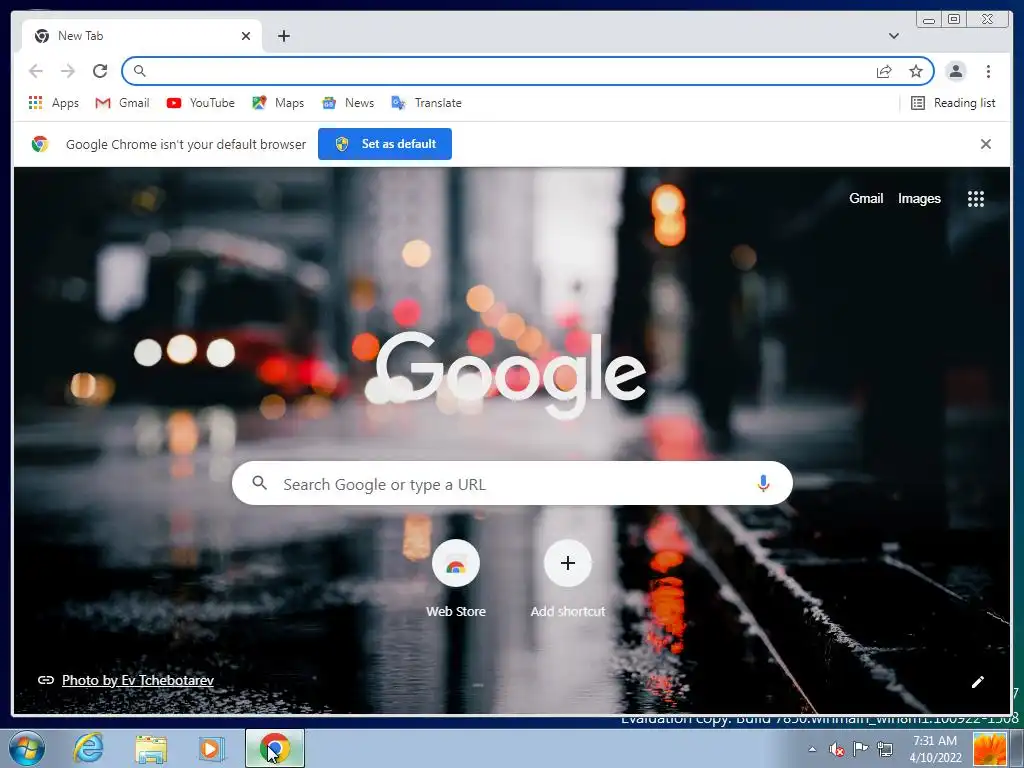Launch Internet Explorer from the taskbar
The image size is (1024, 768).
pyautogui.click(x=88, y=748)
